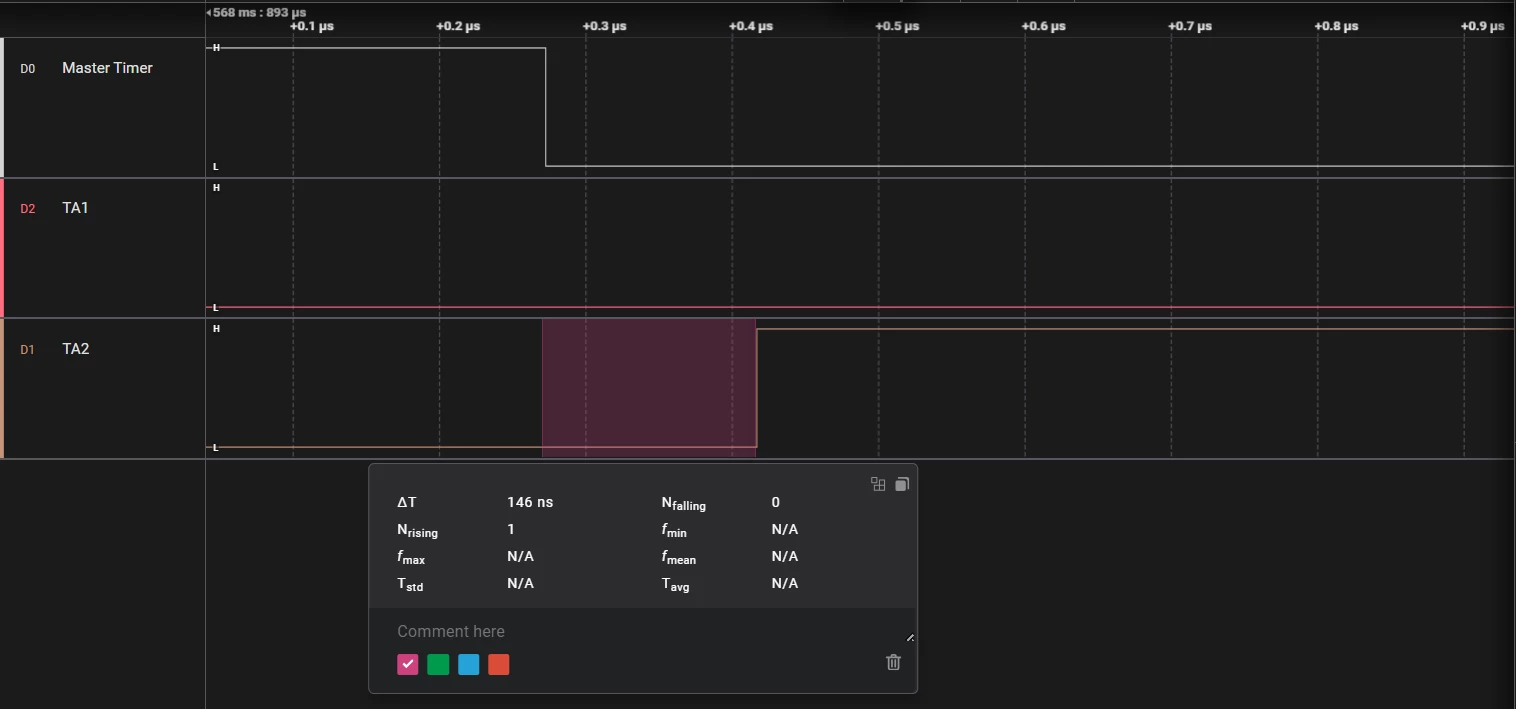1516x709 pixels.
Task: Click the D0 channel identifier
Action: pos(28,69)
